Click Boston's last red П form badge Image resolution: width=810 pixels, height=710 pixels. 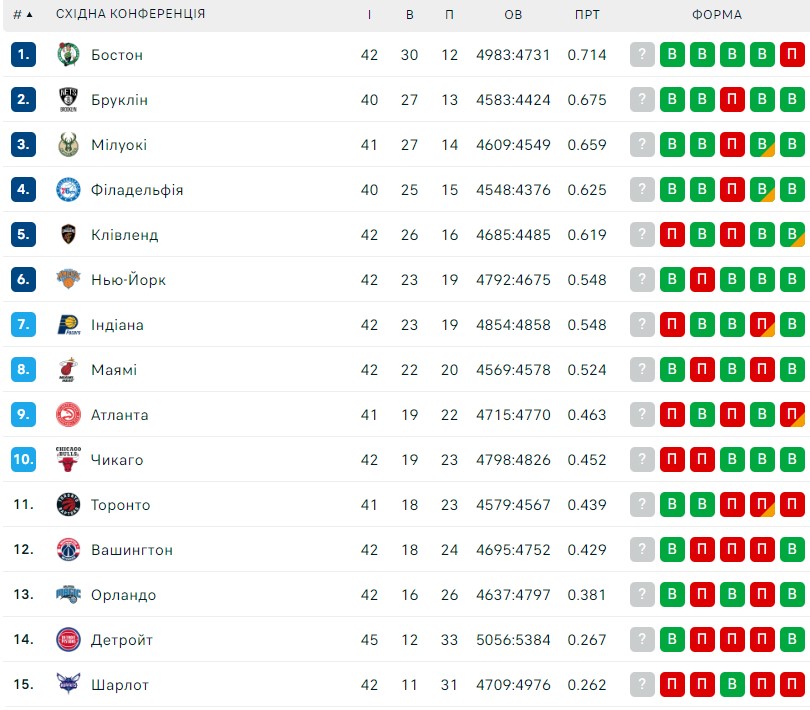[x=792, y=54]
